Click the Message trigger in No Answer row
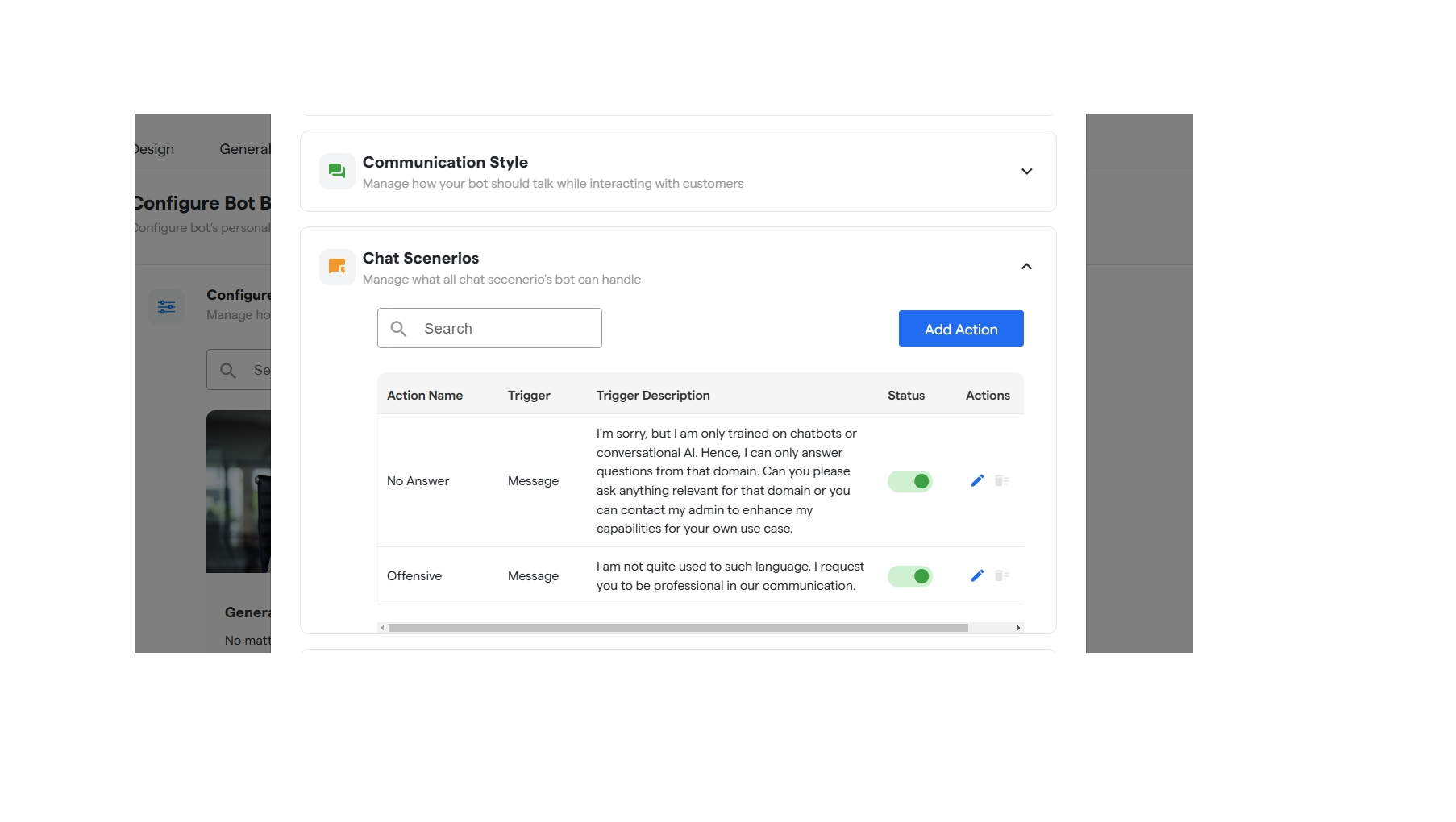This screenshot has height=822, width=1456. pyautogui.click(x=533, y=481)
